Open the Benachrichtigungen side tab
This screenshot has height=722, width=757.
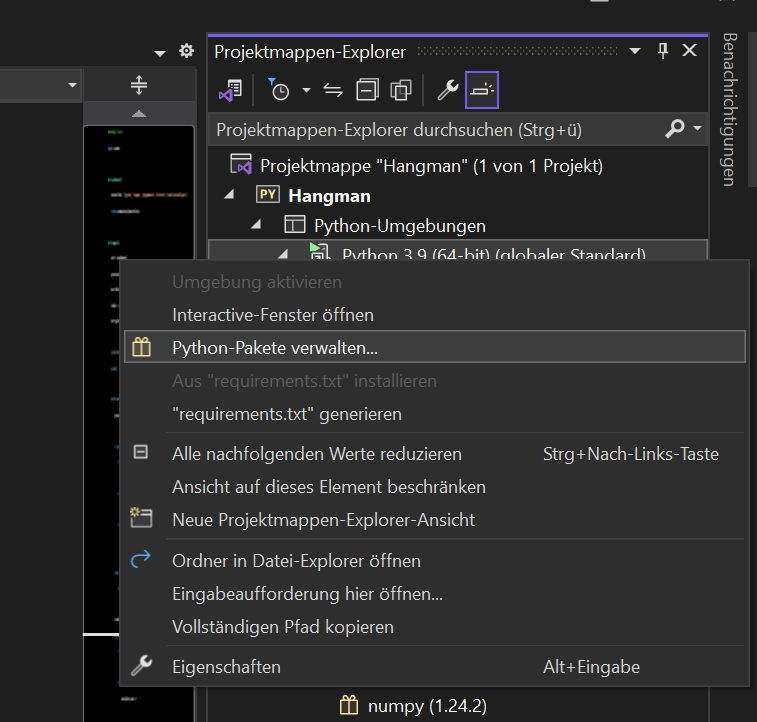[729, 110]
